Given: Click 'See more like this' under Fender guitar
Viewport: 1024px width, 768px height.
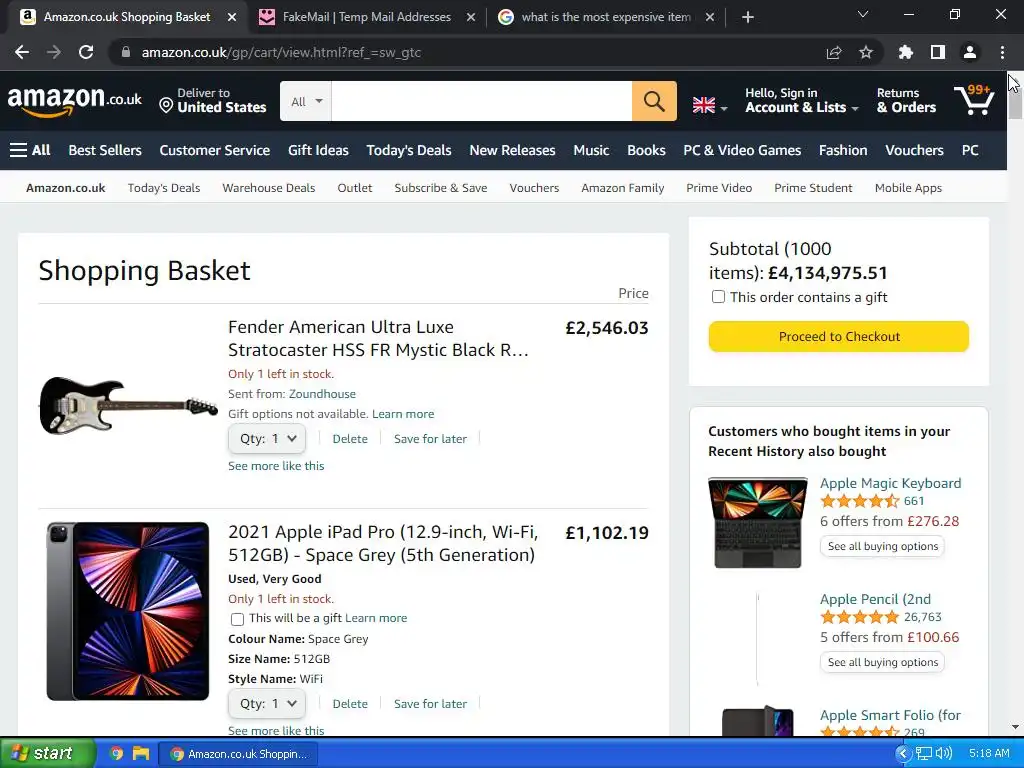Looking at the screenshot, I should coord(276,466).
